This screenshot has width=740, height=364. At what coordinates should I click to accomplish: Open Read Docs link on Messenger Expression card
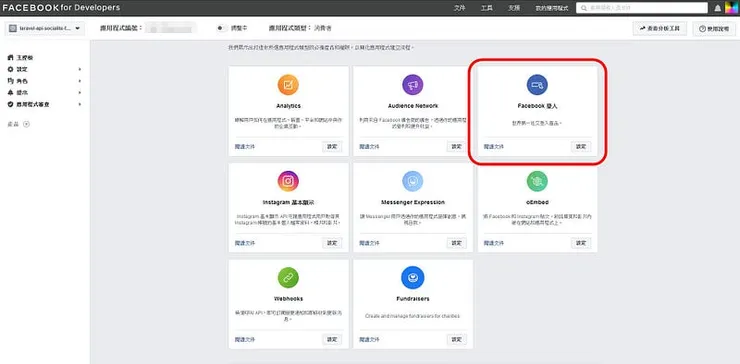369,243
